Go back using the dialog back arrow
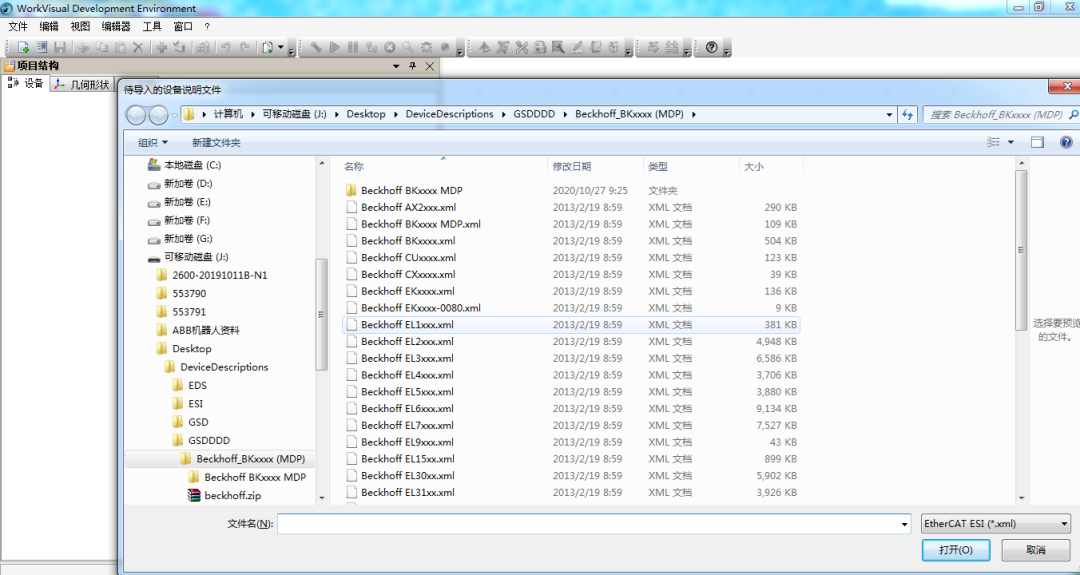 coord(136,115)
